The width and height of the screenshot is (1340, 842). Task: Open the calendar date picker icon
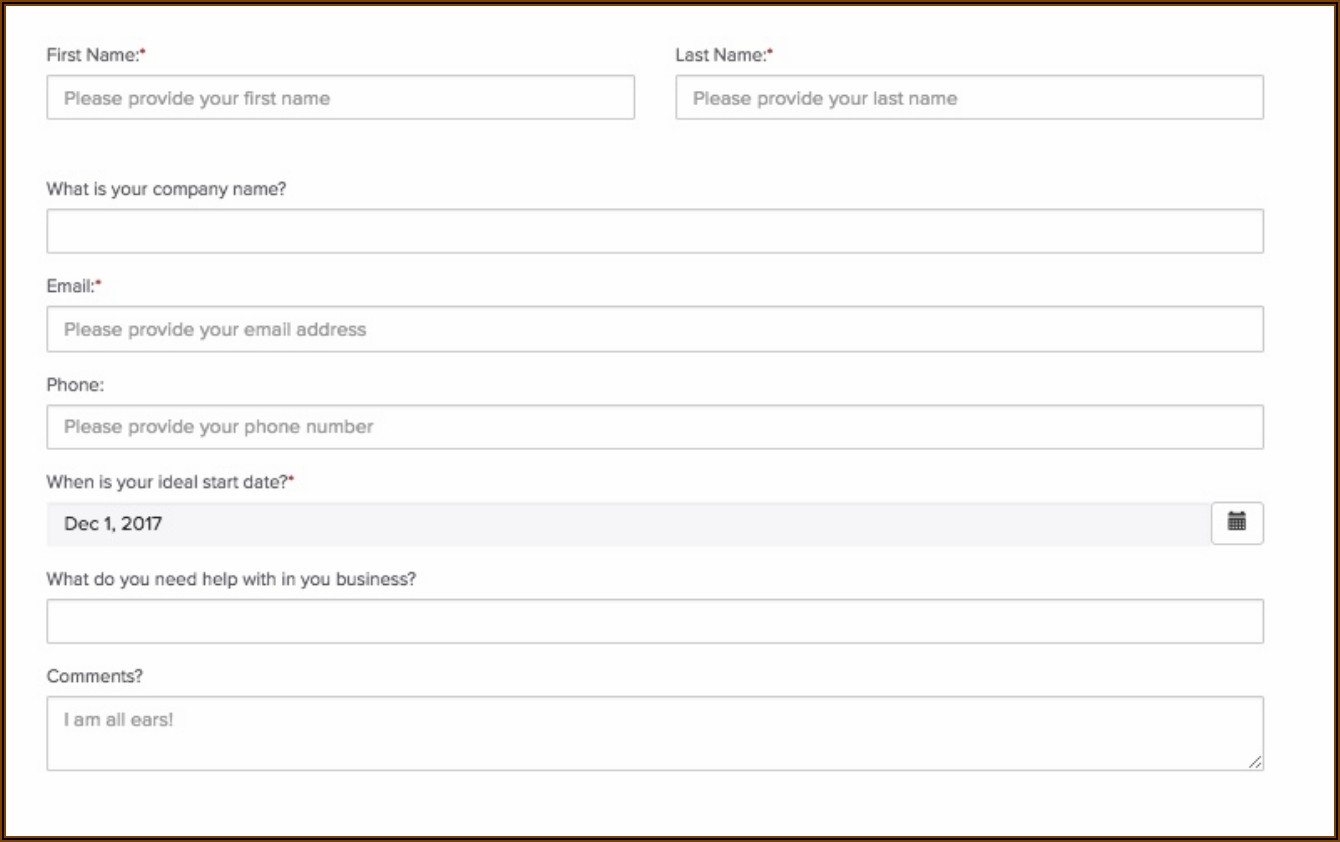click(x=1237, y=523)
